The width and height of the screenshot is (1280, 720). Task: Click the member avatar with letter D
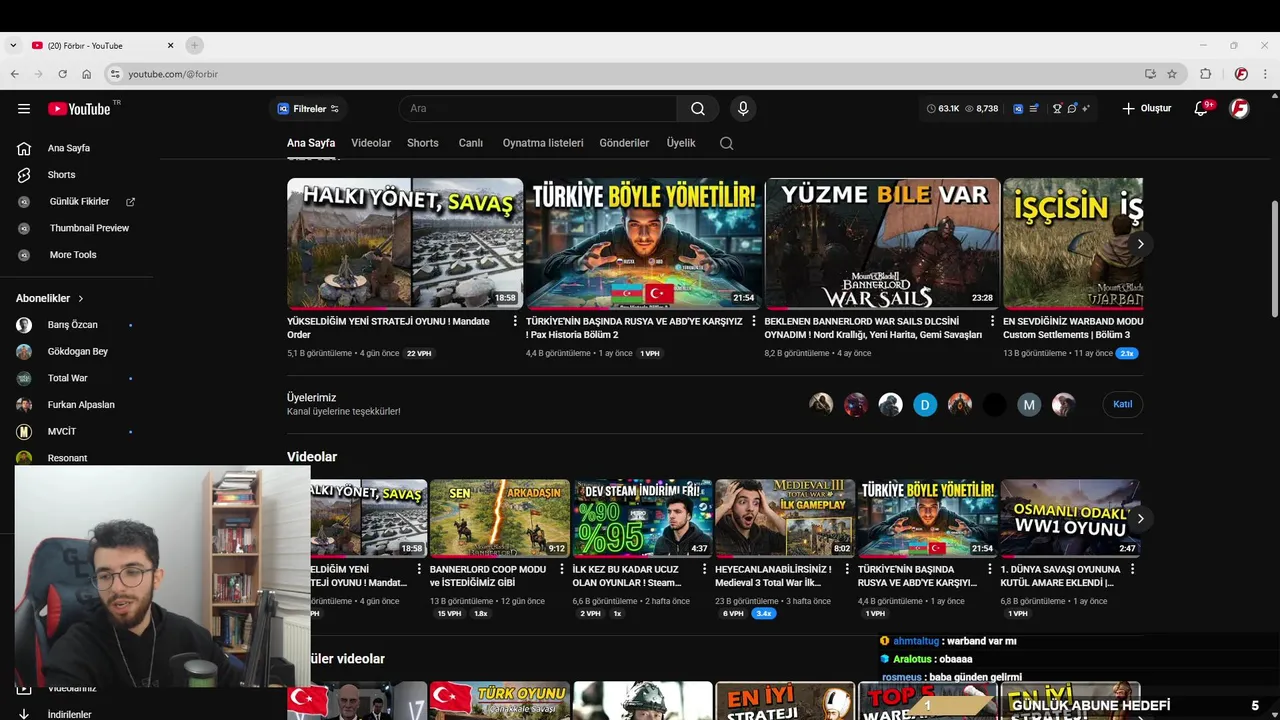(925, 404)
